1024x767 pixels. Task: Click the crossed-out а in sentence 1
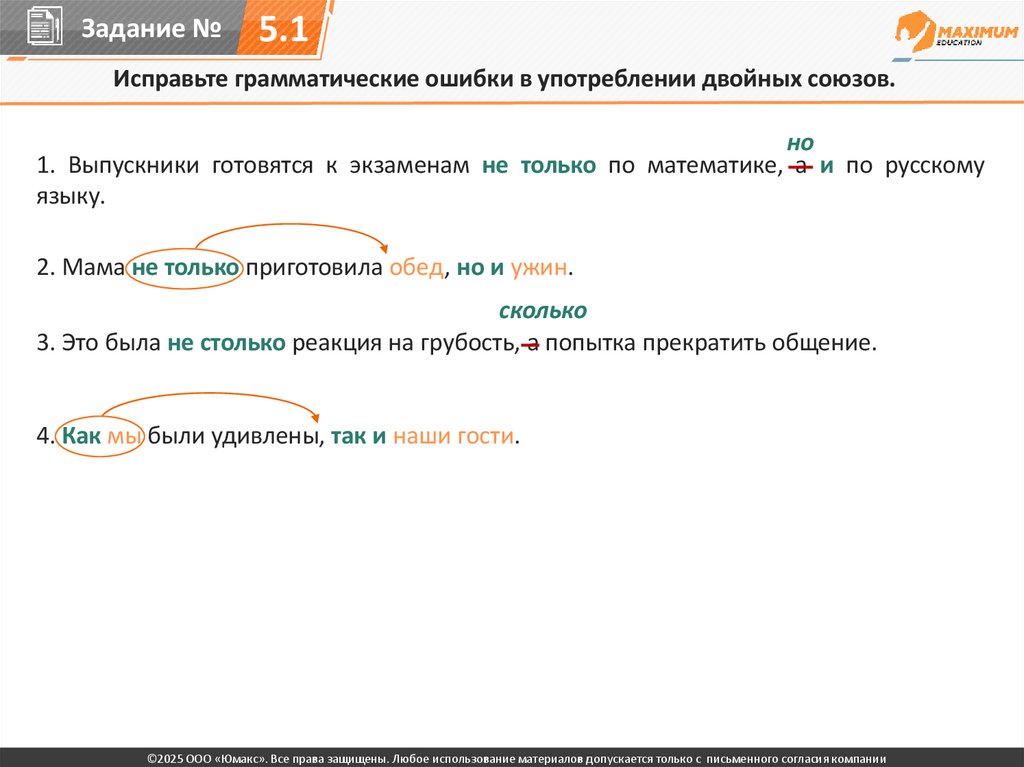(801, 167)
